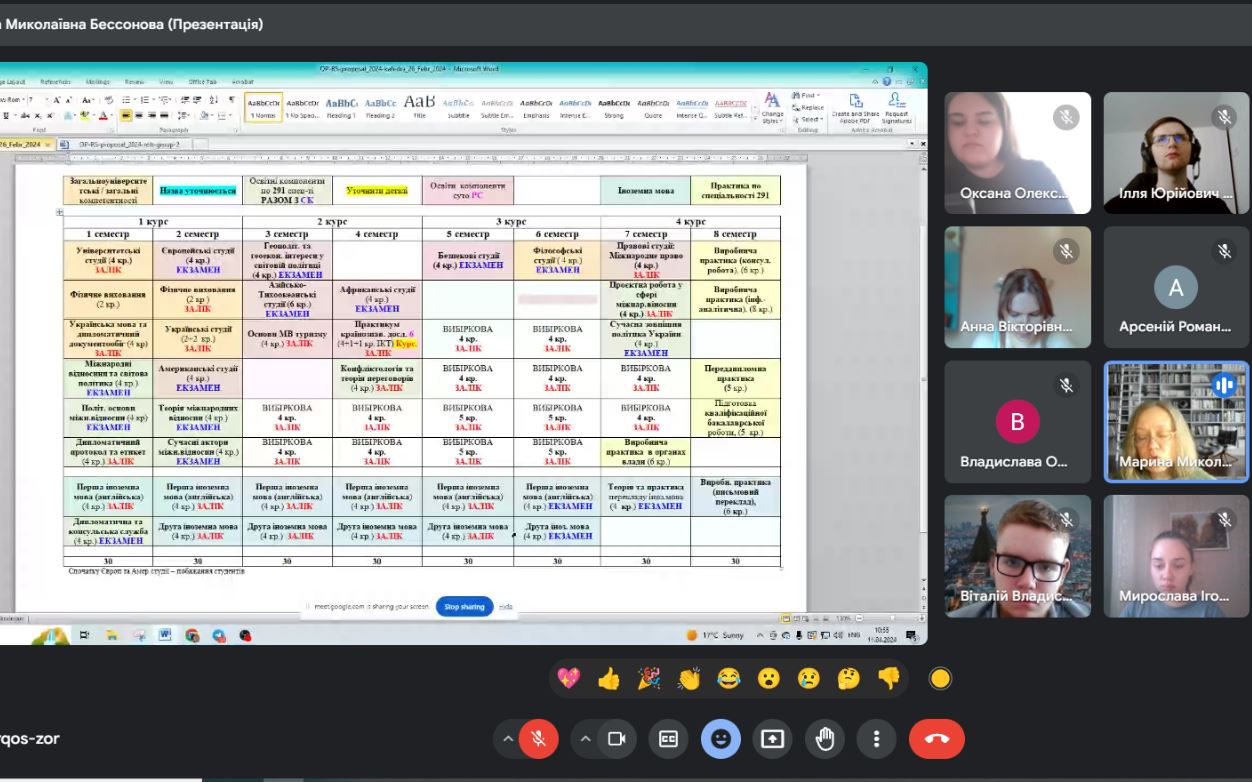
Task: Send the thinking face reaction
Action: click(x=849, y=678)
